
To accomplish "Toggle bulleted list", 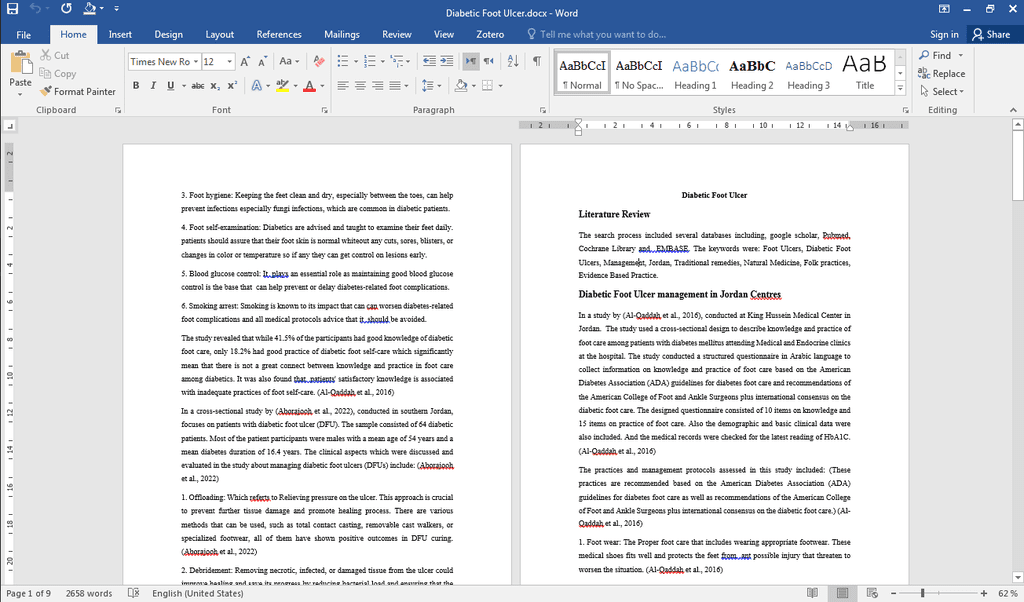I will pos(343,61).
